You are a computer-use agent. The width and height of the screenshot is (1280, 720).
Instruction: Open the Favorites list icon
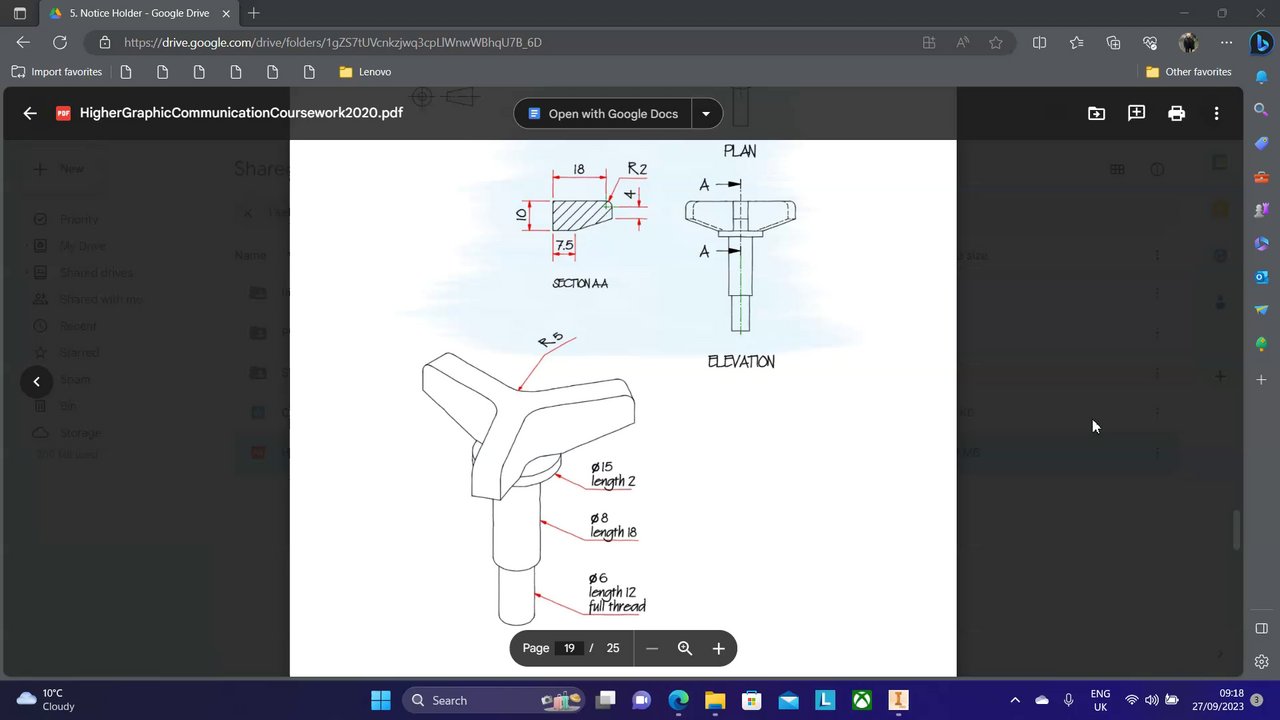(1076, 42)
